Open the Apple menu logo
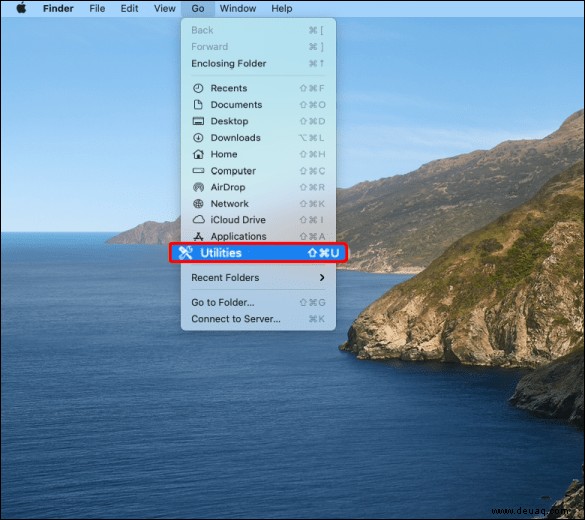The width and height of the screenshot is (585, 520). tap(21, 8)
